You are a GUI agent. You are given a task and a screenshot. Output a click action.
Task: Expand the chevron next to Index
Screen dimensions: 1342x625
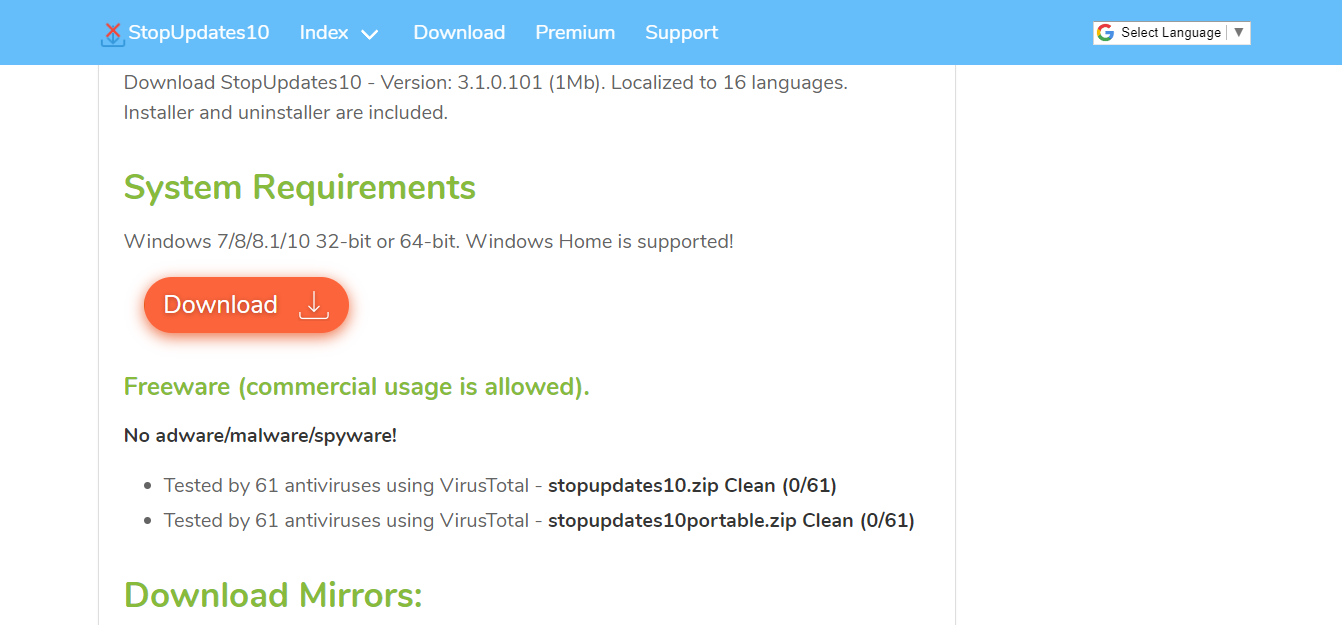(x=370, y=34)
